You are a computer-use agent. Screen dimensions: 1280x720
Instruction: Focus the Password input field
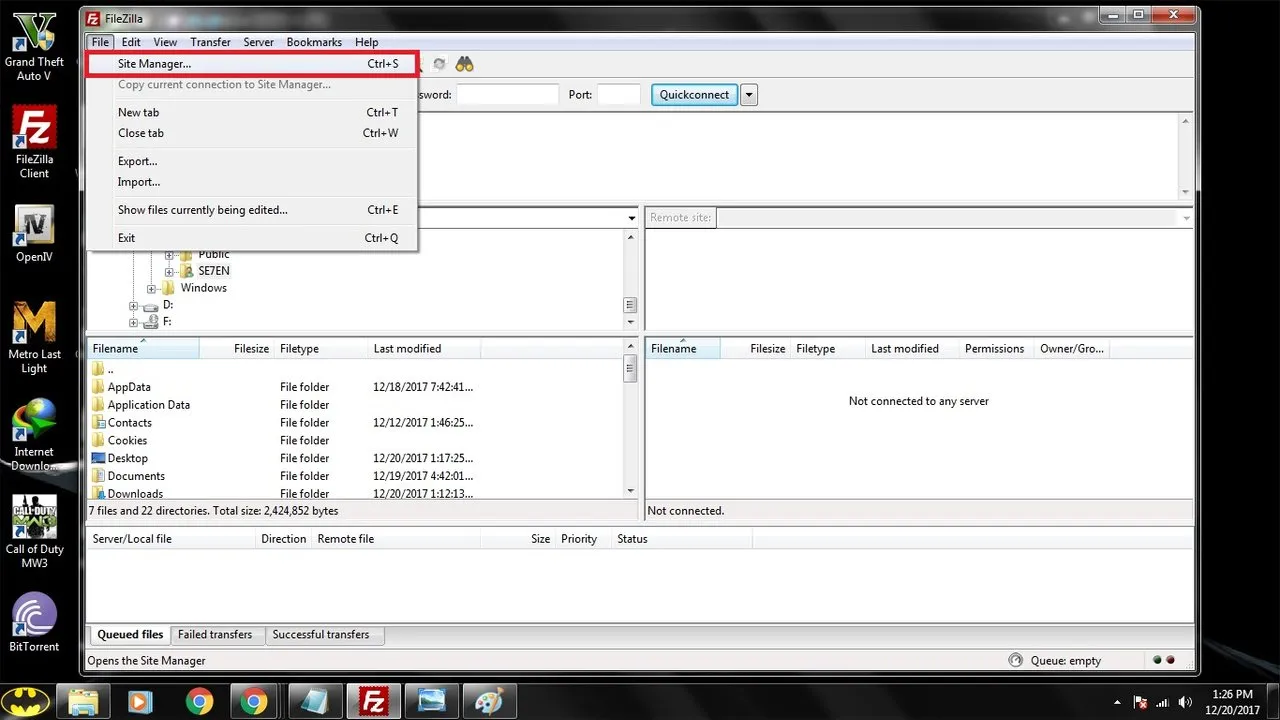[x=507, y=95]
